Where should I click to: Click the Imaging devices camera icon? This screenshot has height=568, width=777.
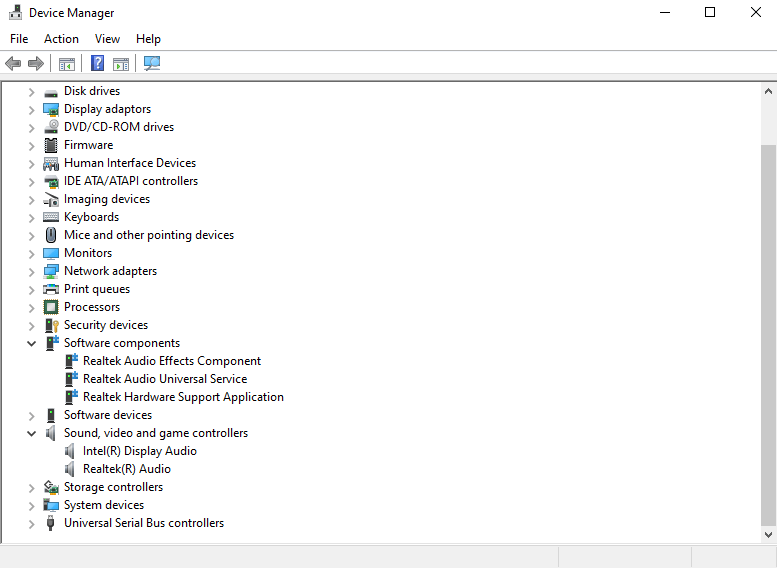tap(51, 199)
